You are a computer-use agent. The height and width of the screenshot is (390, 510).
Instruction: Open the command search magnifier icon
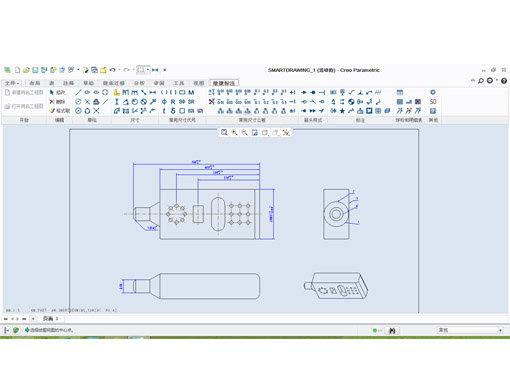[x=481, y=80]
